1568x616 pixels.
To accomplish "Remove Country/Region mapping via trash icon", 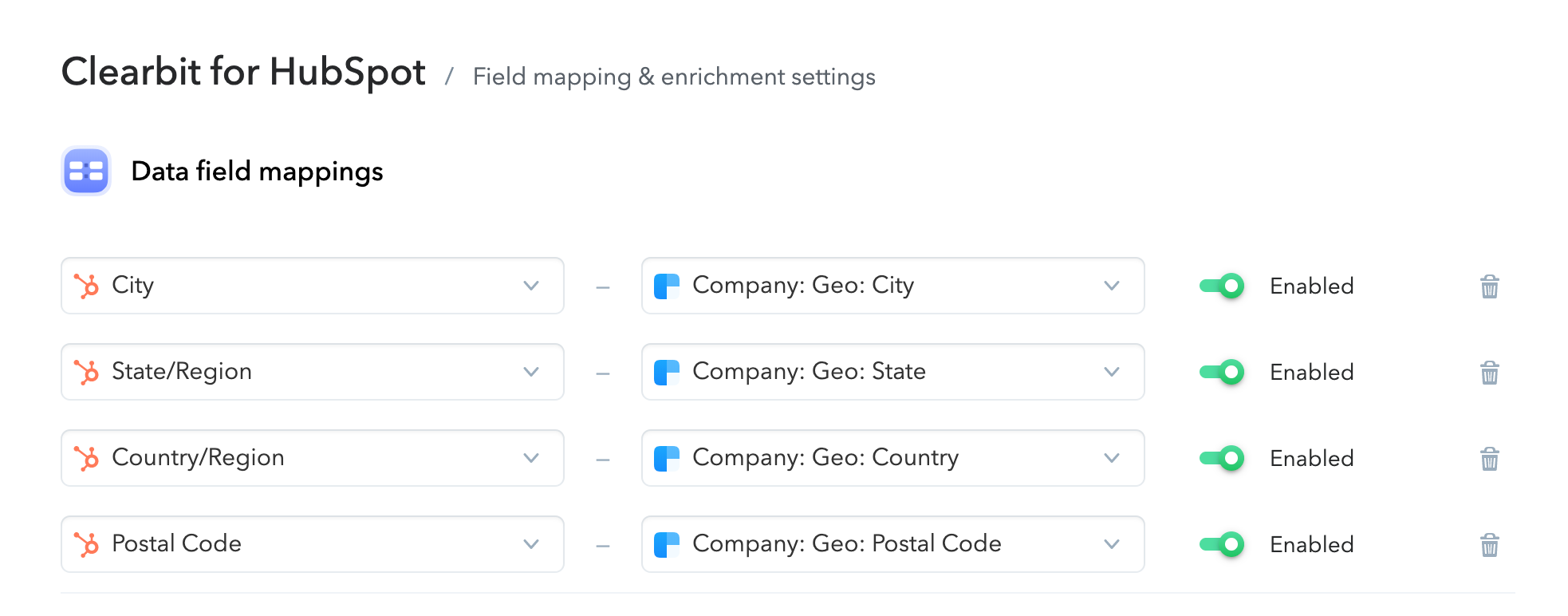I will pyautogui.click(x=1489, y=459).
